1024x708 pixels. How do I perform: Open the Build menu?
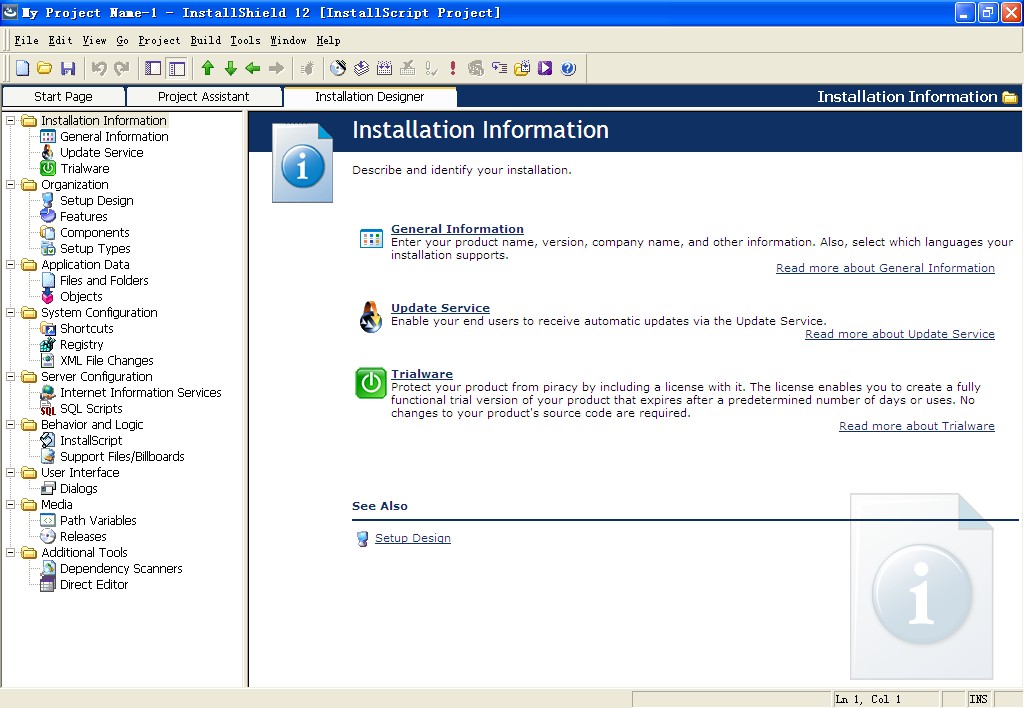pyautogui.click(x=205, y=41)
